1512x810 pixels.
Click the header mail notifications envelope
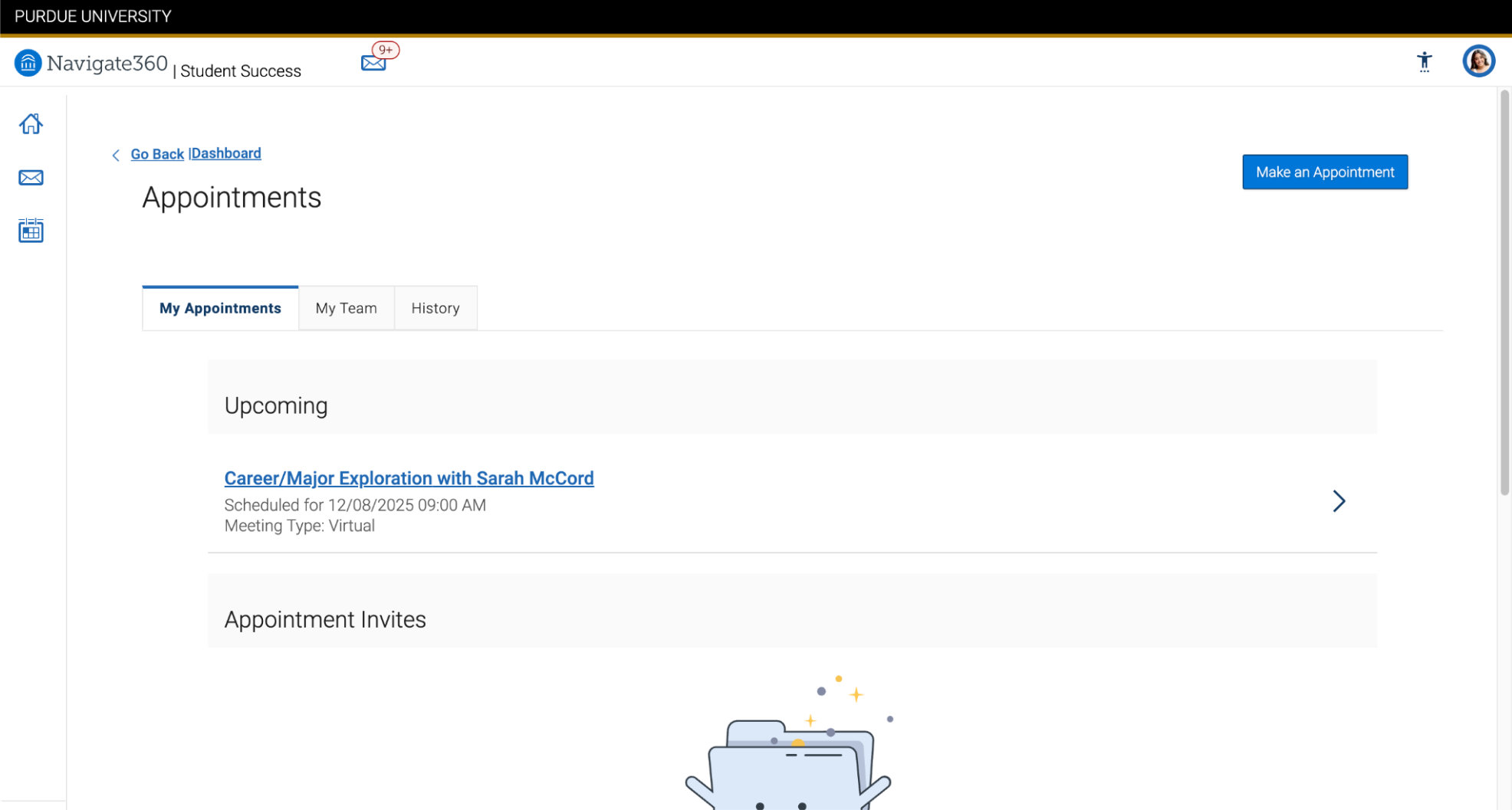[373, 64]
